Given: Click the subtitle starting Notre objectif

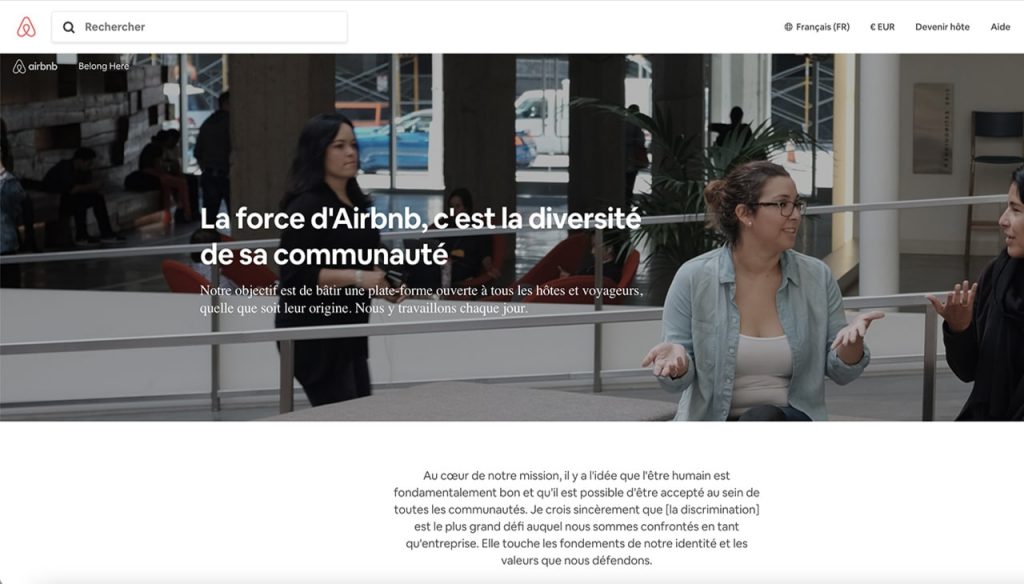Looking at the screenshot, I should tap(421, 299).
